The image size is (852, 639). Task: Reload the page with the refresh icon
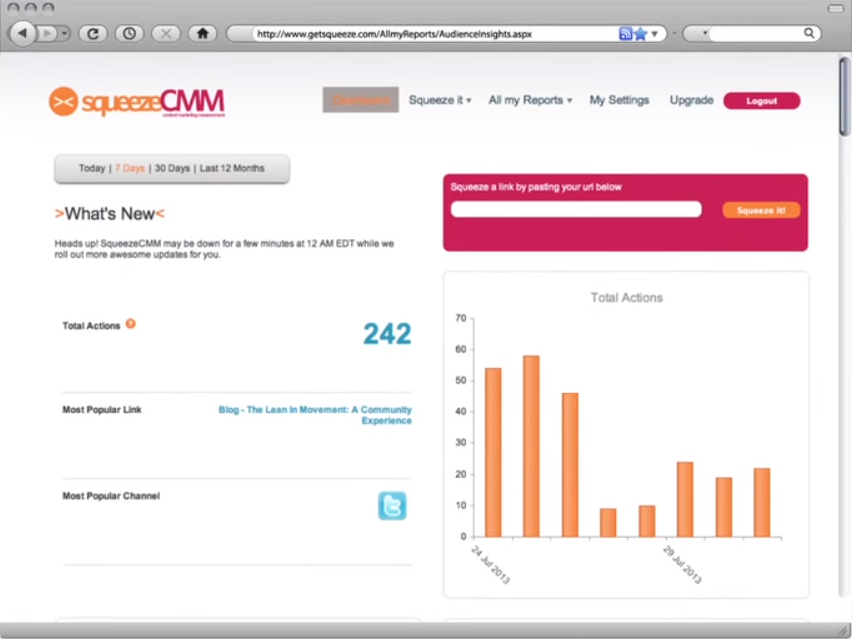click(93, 34)
